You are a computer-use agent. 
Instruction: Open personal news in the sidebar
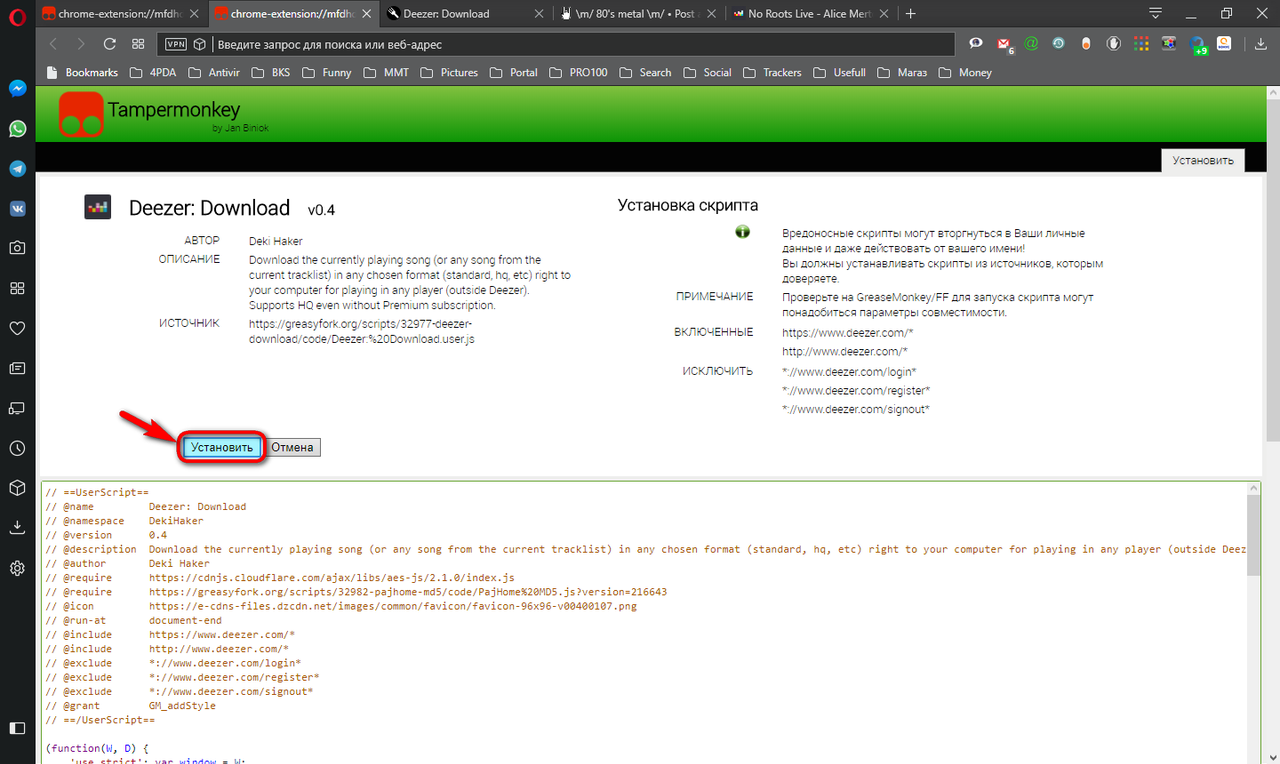17,368
